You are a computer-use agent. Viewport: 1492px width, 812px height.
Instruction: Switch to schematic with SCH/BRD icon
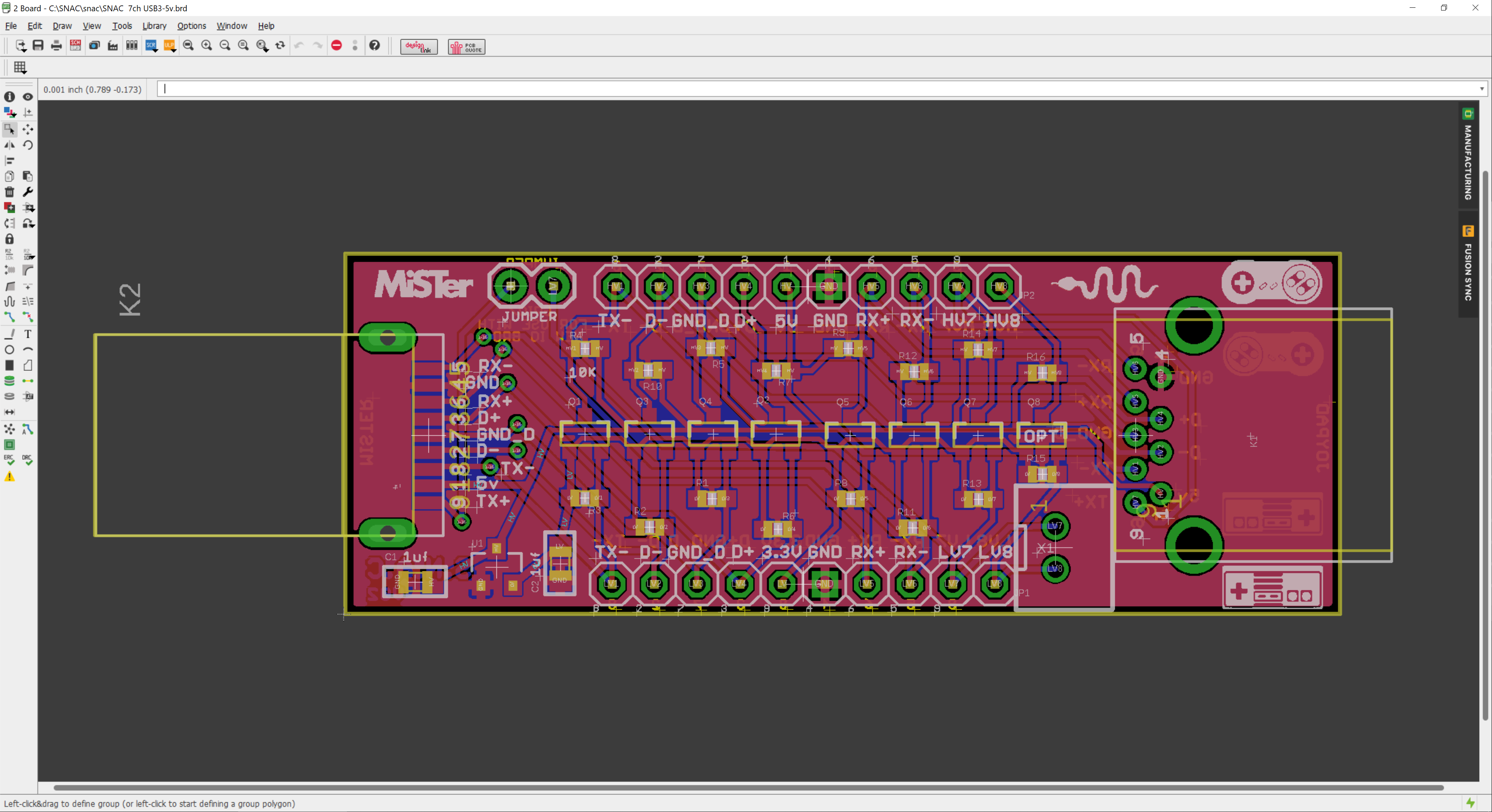(x=75, y=46)
